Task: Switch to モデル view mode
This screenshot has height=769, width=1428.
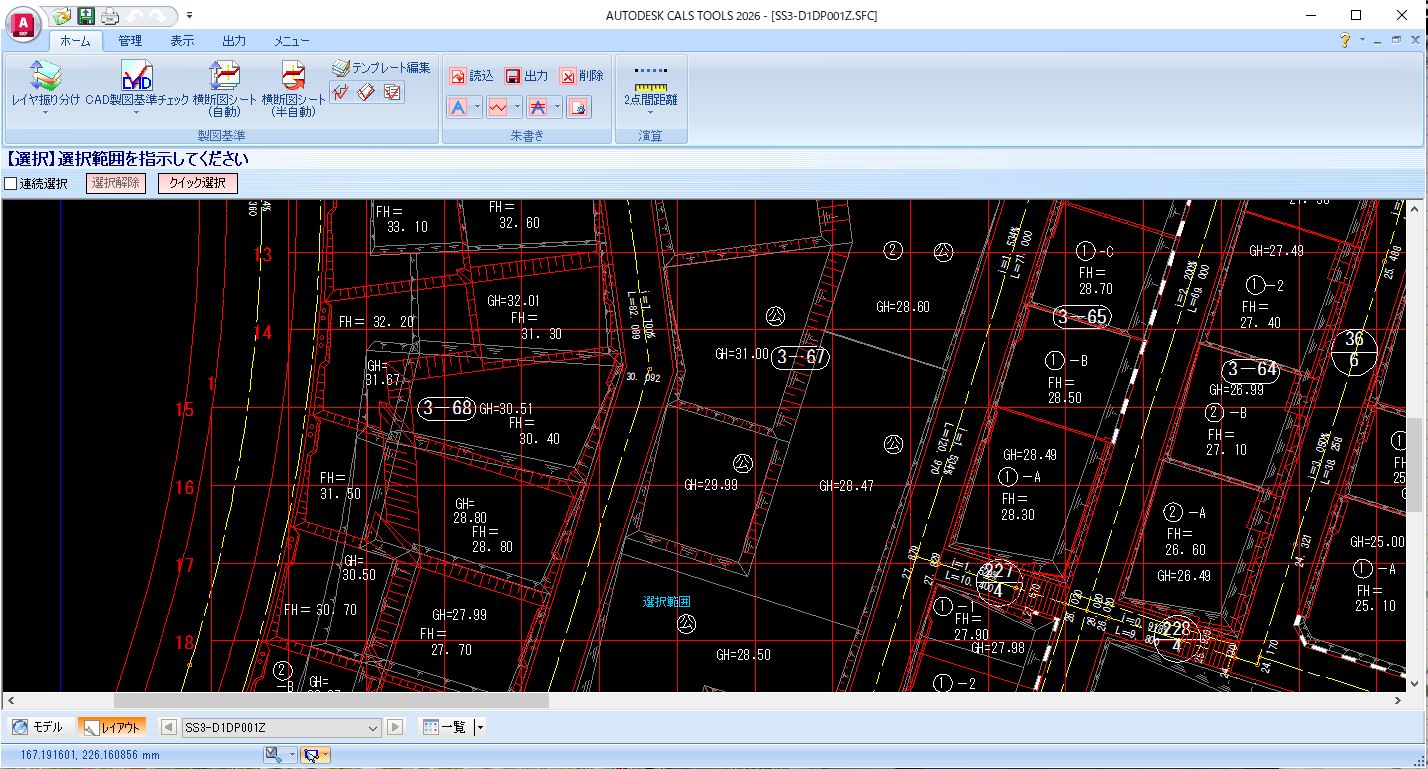Action: click(x=38, y=727)
